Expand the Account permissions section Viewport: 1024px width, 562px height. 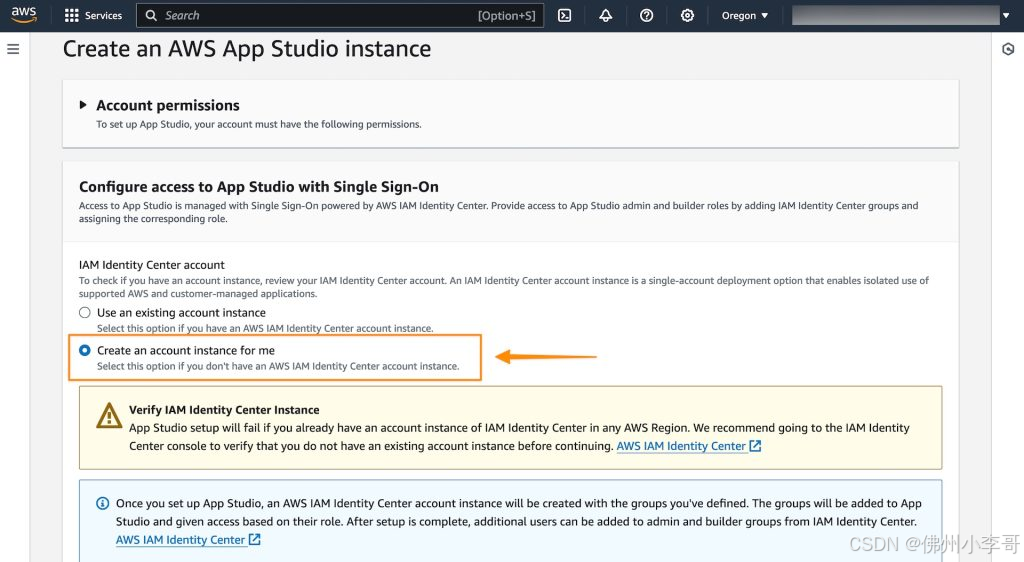(83, 105)
